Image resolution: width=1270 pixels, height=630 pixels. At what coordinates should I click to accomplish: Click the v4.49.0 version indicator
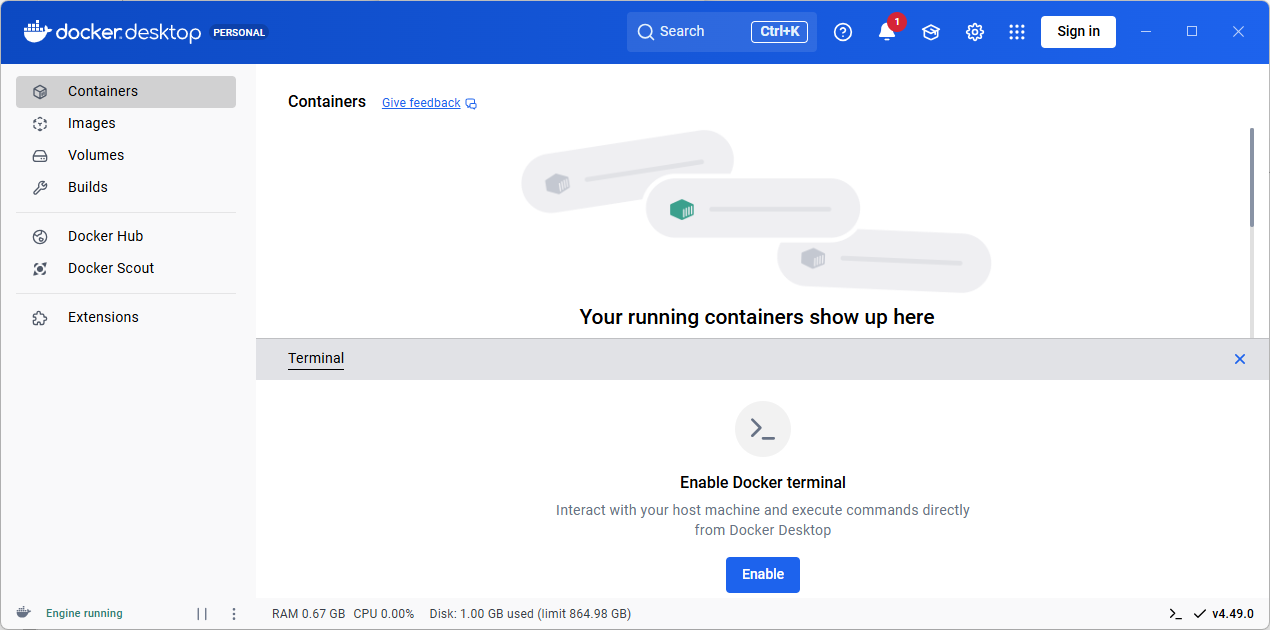coord(1233,614)
